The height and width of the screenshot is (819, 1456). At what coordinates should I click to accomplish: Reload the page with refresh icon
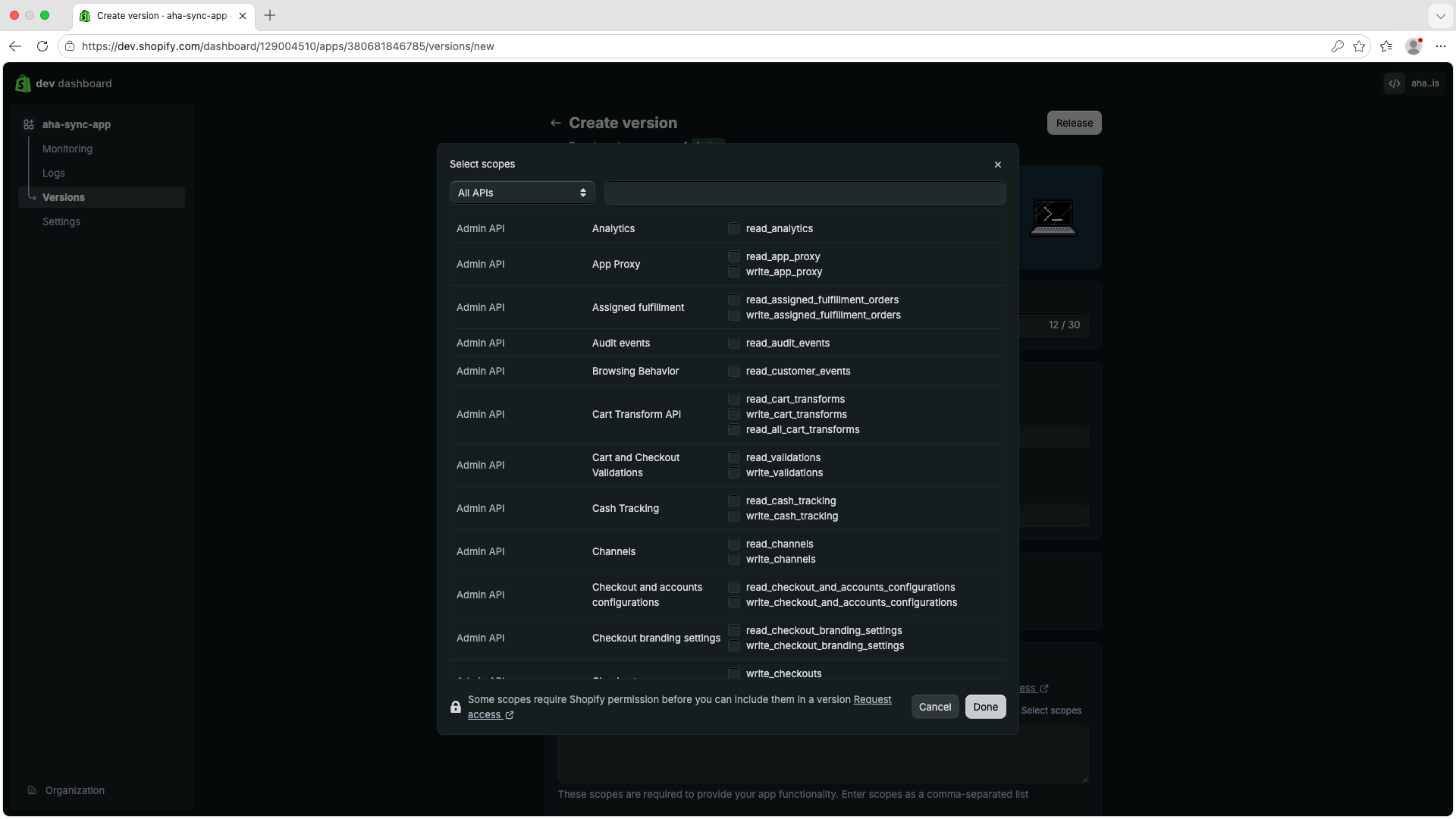pyautogui.click(x=42, y=46)
